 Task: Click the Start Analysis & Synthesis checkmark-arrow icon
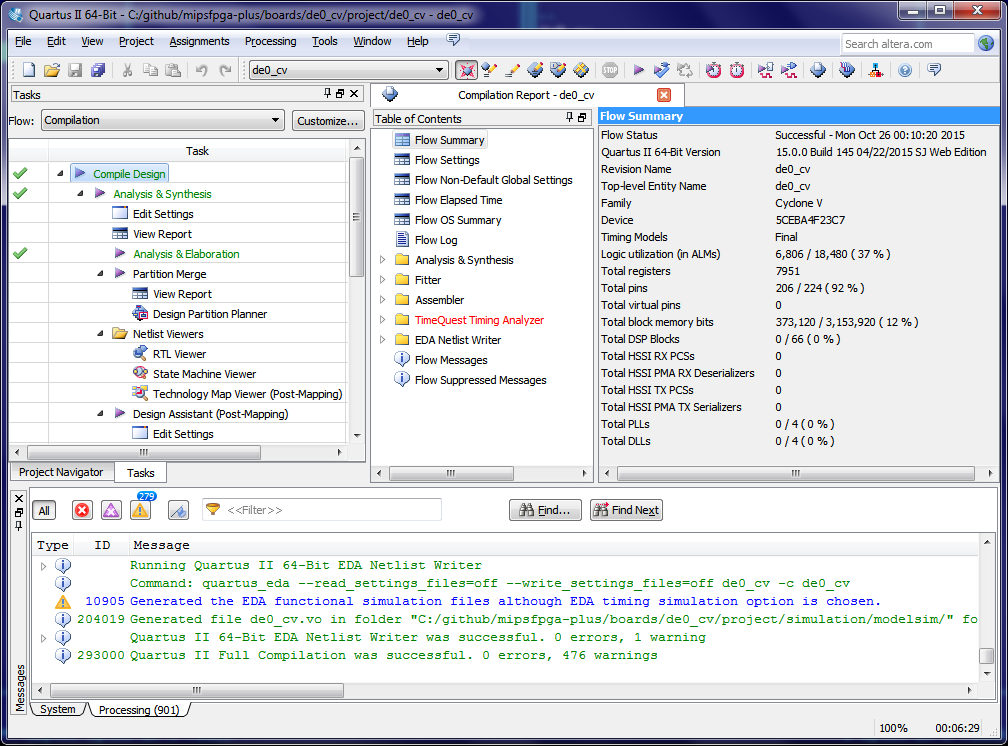click(x=662, y=70)
